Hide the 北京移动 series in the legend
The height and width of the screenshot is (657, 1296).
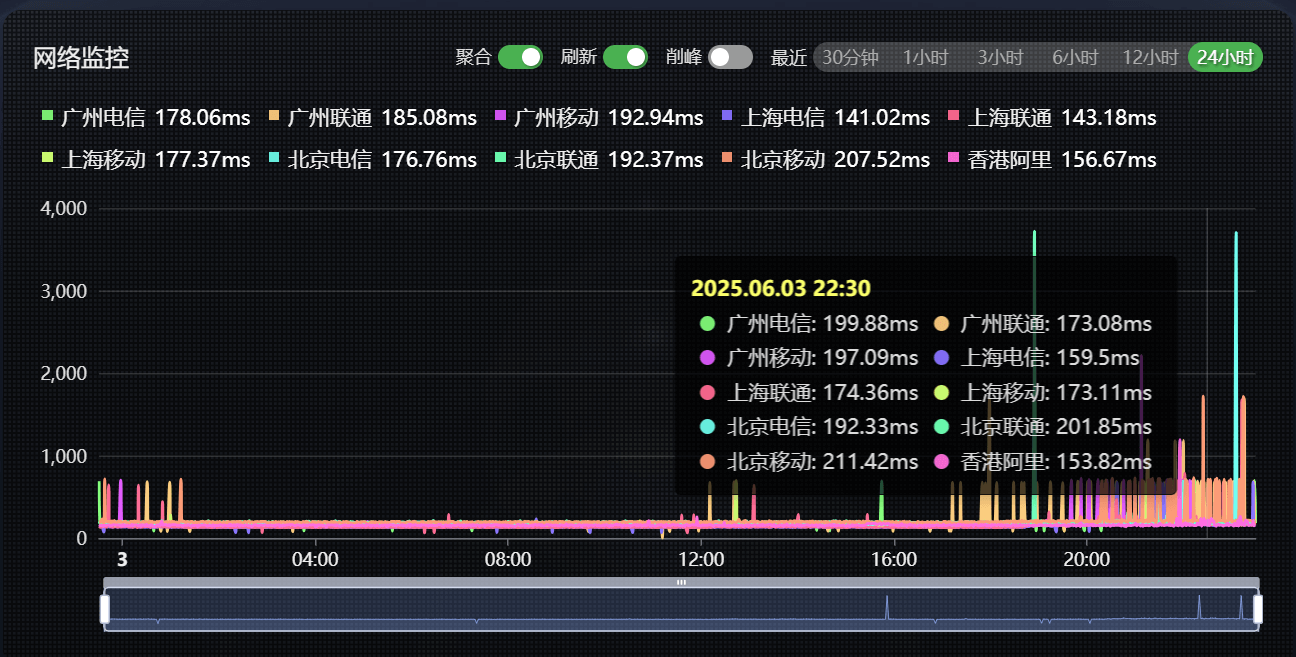[727, 159]
